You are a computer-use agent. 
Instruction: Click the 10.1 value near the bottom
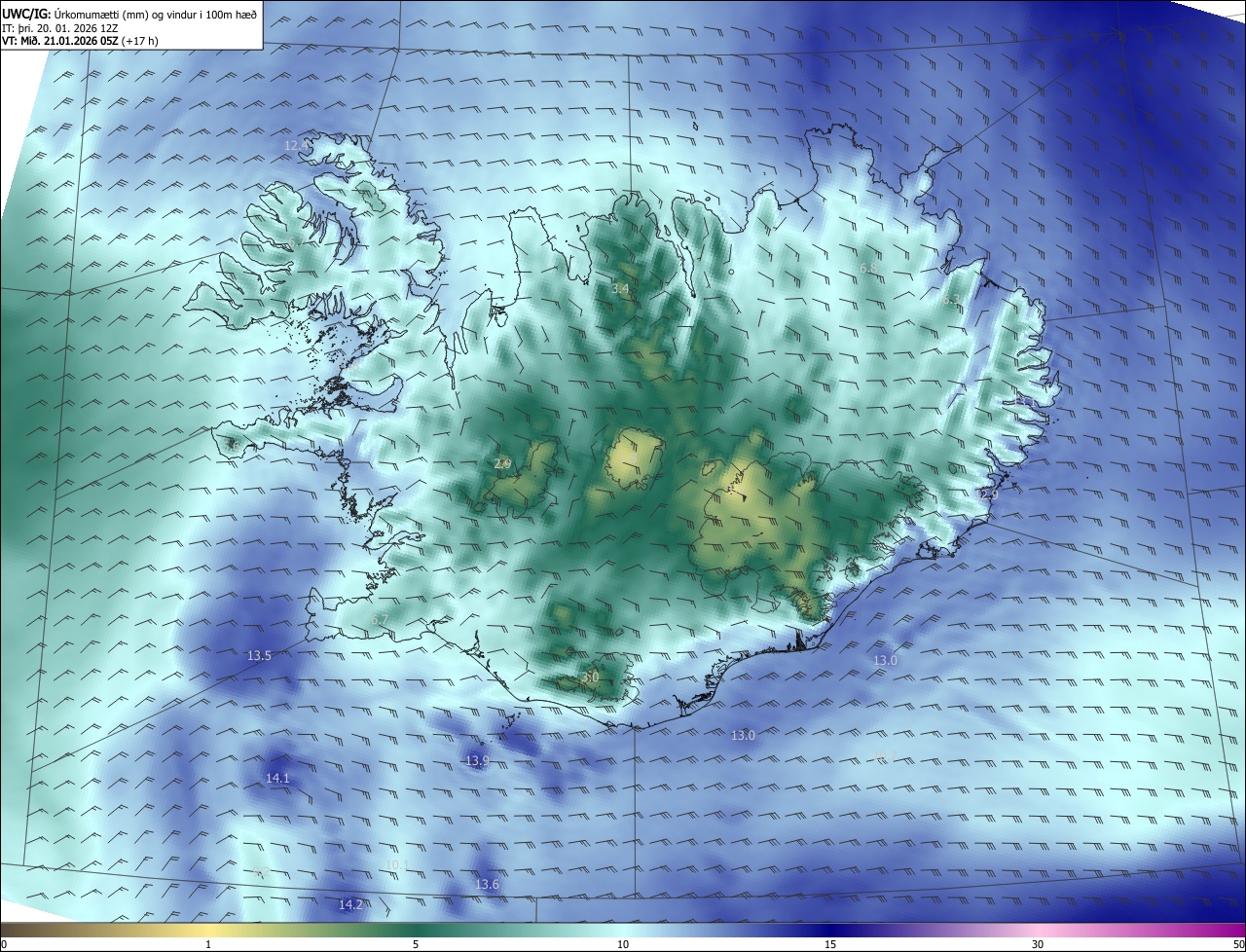397,864
